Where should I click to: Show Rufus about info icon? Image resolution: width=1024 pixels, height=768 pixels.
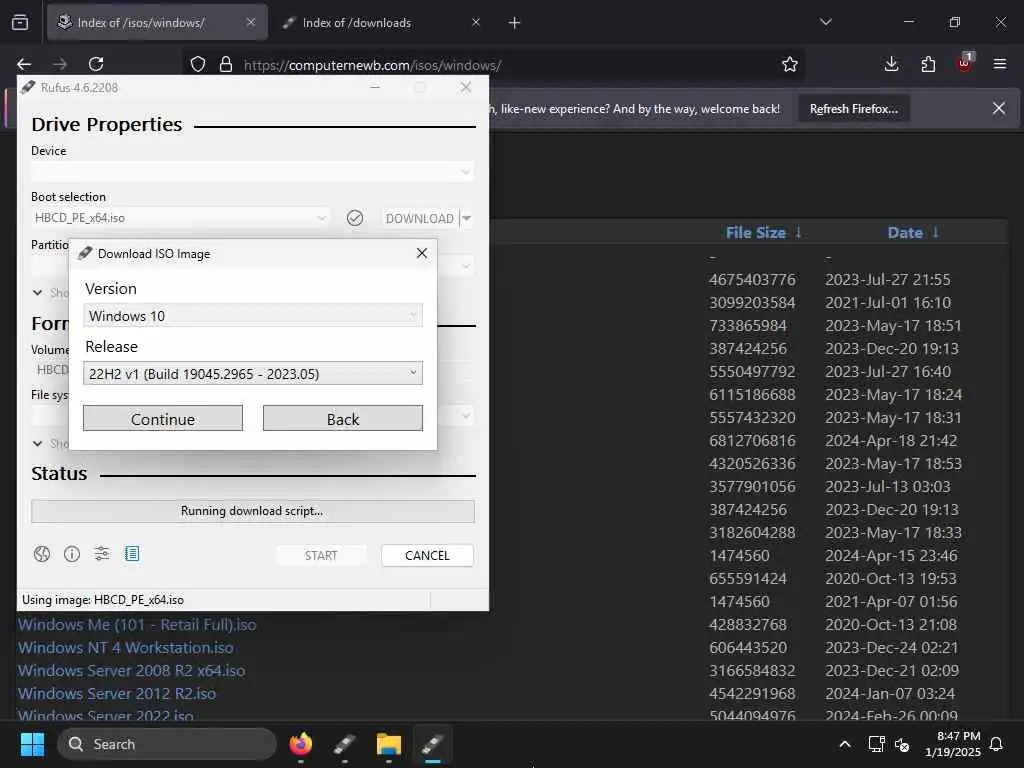[72, 554]
